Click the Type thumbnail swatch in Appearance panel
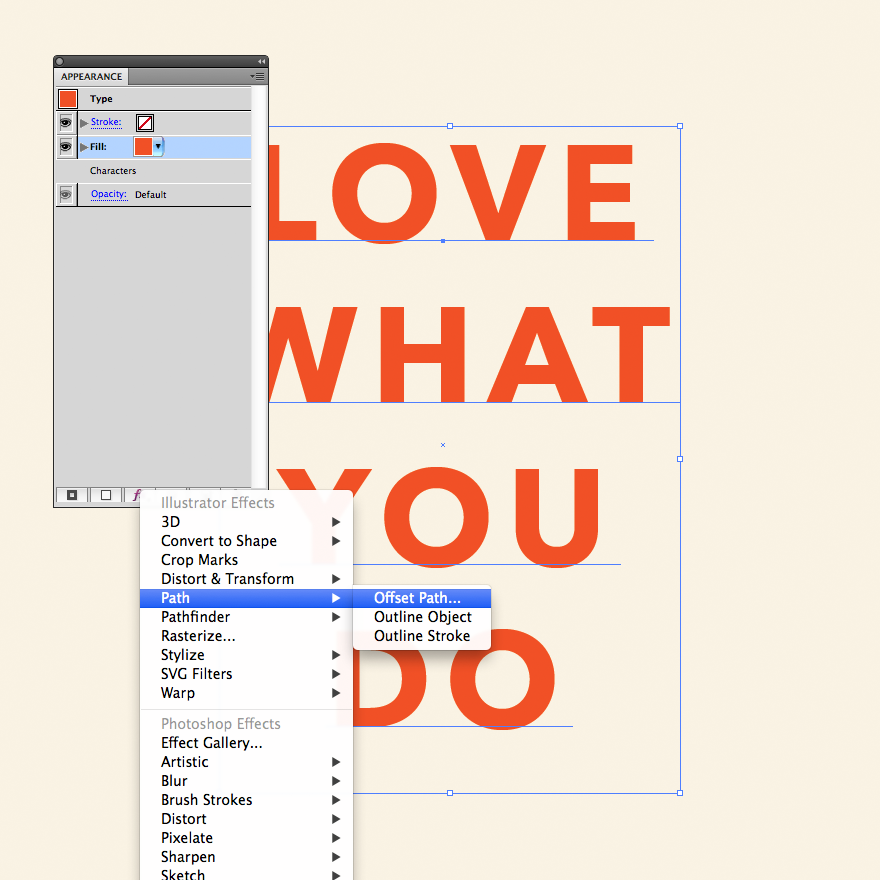The image size is (880, 880). click(x=68, y=99)
